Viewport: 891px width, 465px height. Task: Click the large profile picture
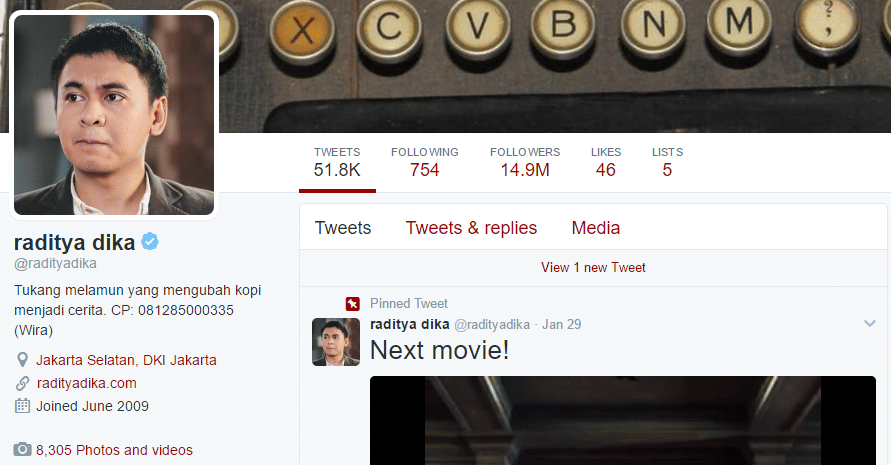(x=113, y=115)
